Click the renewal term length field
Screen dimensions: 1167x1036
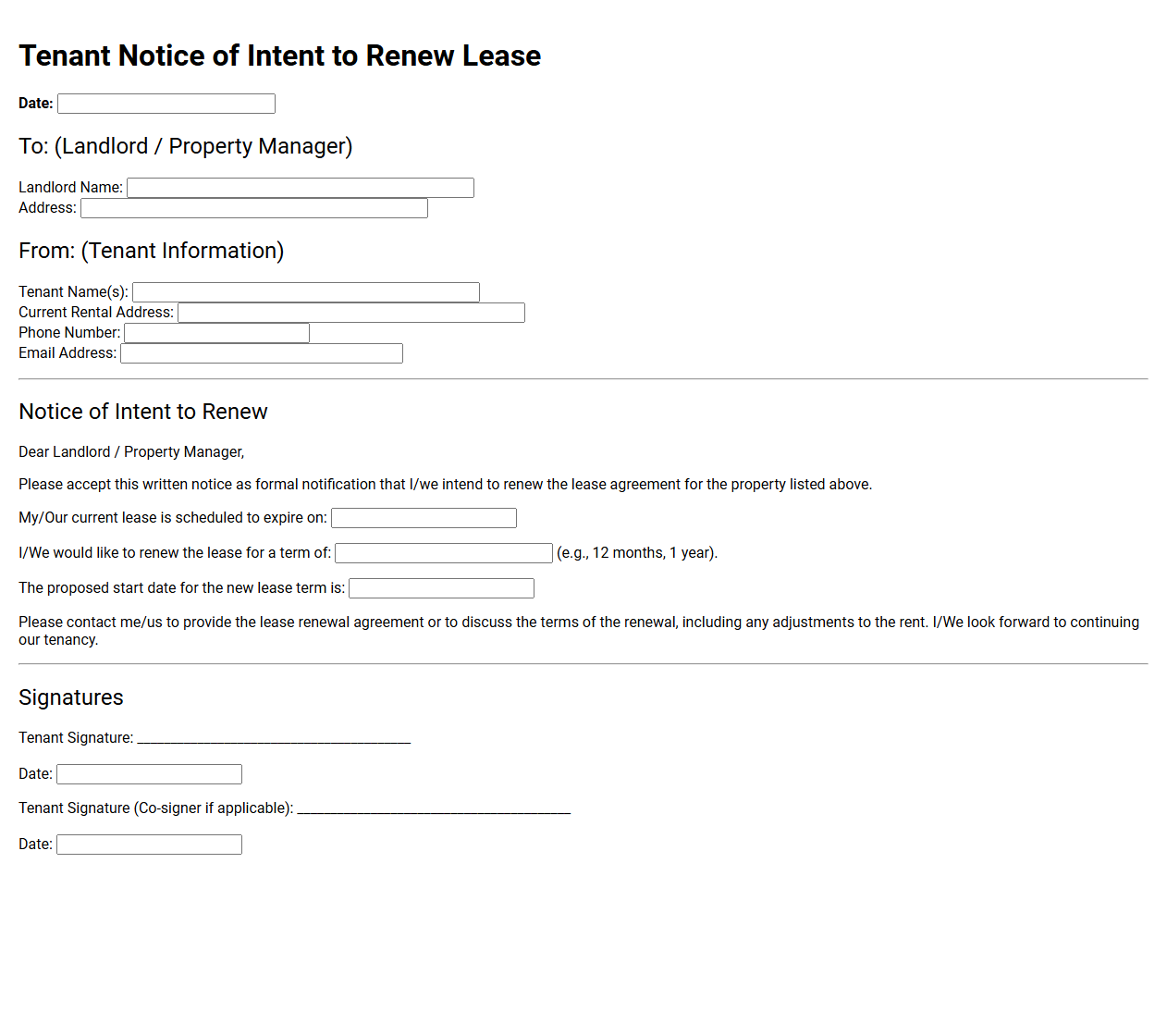click(x=444, y=553)
